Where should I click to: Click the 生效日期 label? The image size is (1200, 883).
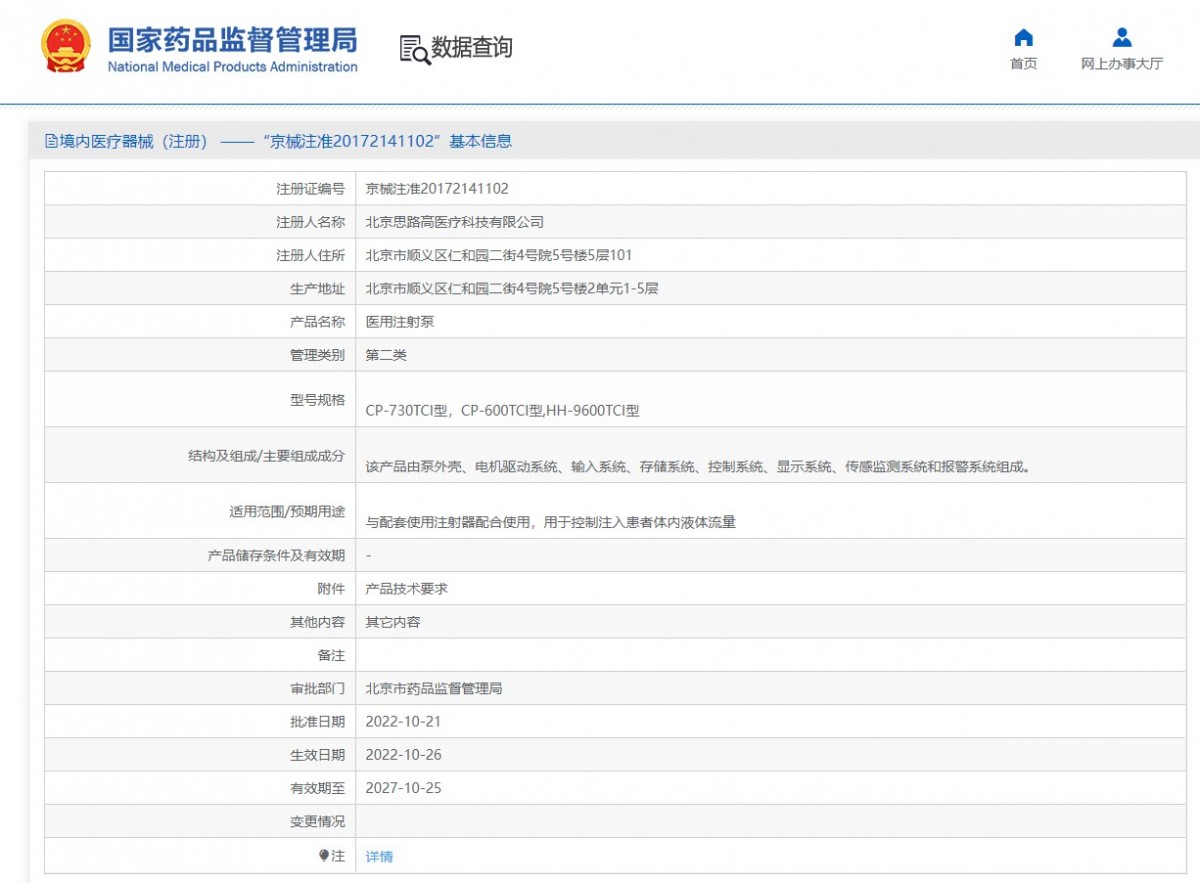click(317, 755)
